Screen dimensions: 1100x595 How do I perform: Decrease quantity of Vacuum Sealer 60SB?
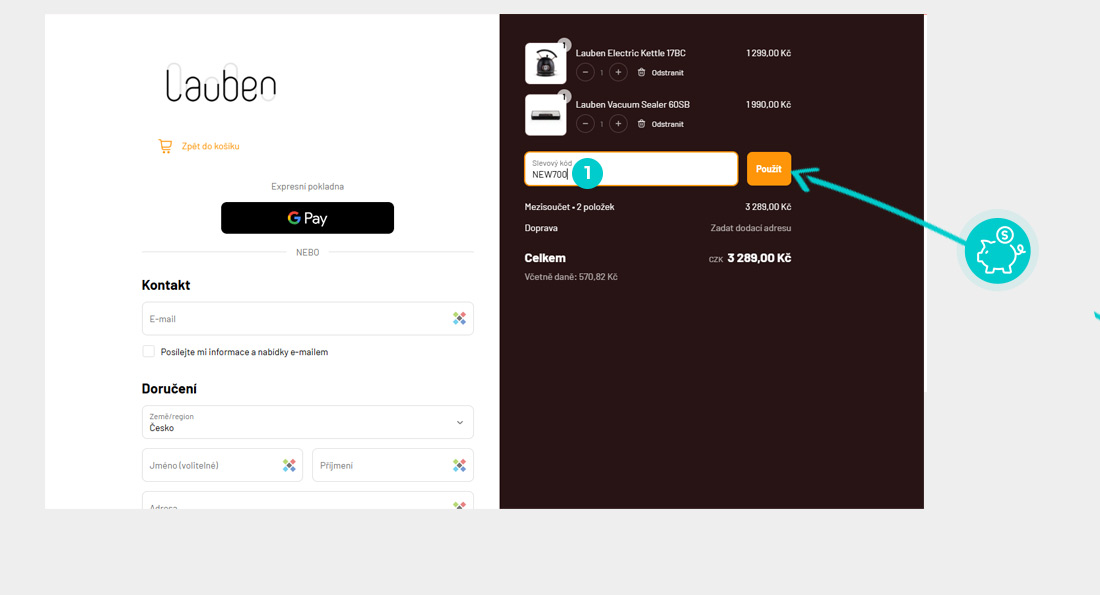pos(585,124)
